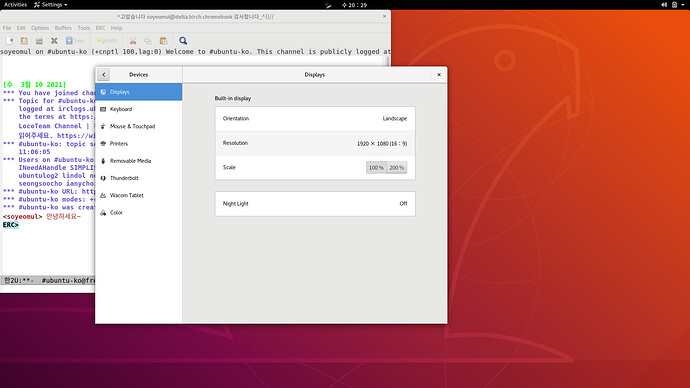690x388 pixels.
Task: Click Kill Buffer X icon in Emacs toolbar
Action: tap(54, 40)
